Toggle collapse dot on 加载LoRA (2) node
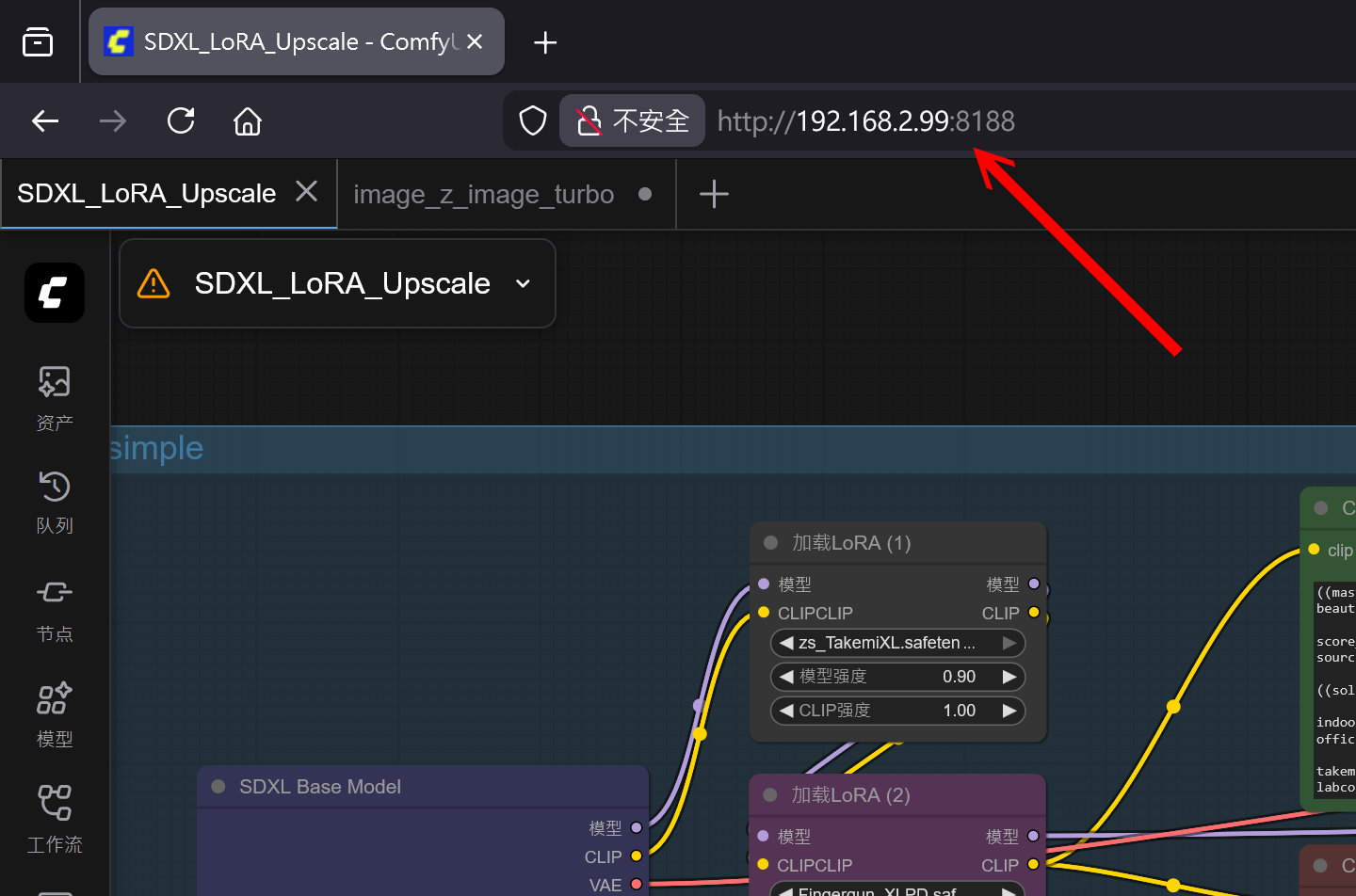Screen dimensions: 1356x896 [x=770, y=795]
